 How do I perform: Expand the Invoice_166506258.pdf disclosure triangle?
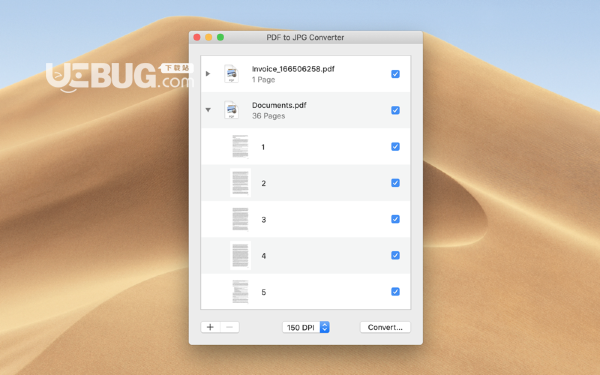point(208,73)
